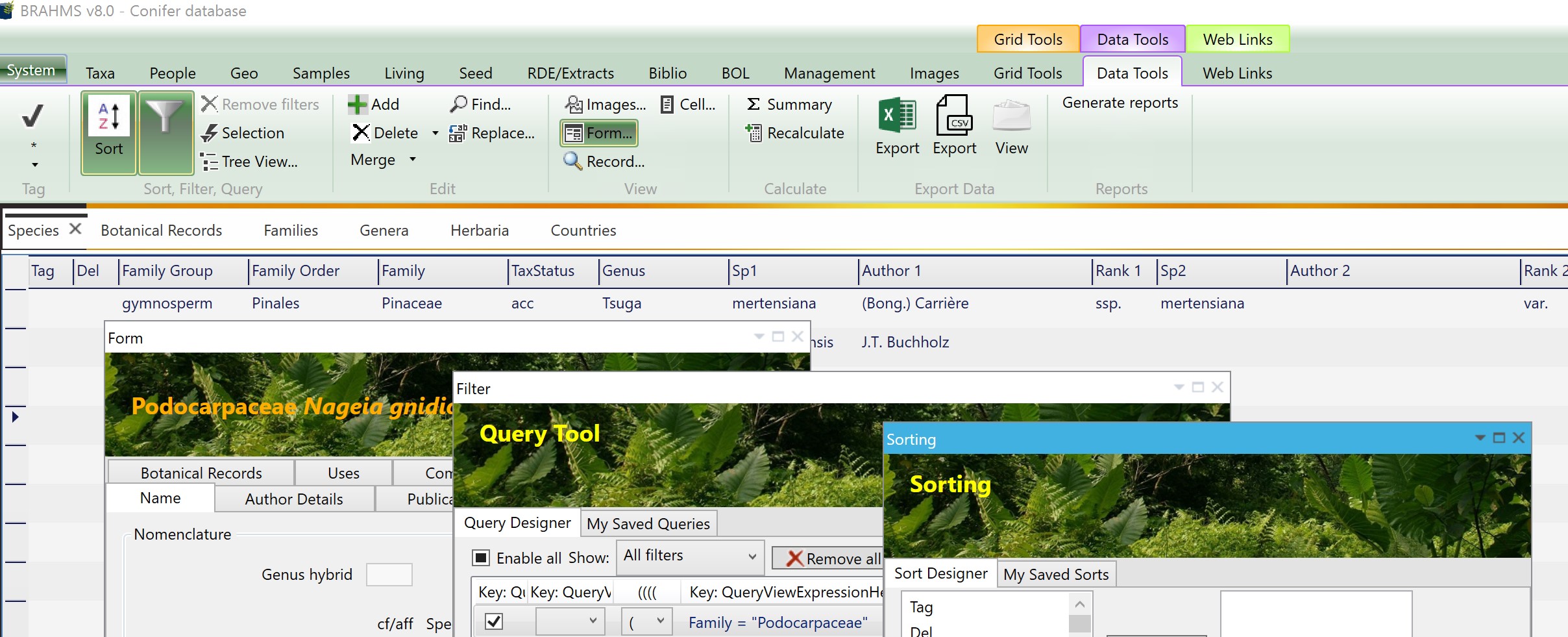Image resolution: width=1568 pixels, height=637 pixels.
Task: Click the purple Data Tools header button
Action: coord(1133,39)
